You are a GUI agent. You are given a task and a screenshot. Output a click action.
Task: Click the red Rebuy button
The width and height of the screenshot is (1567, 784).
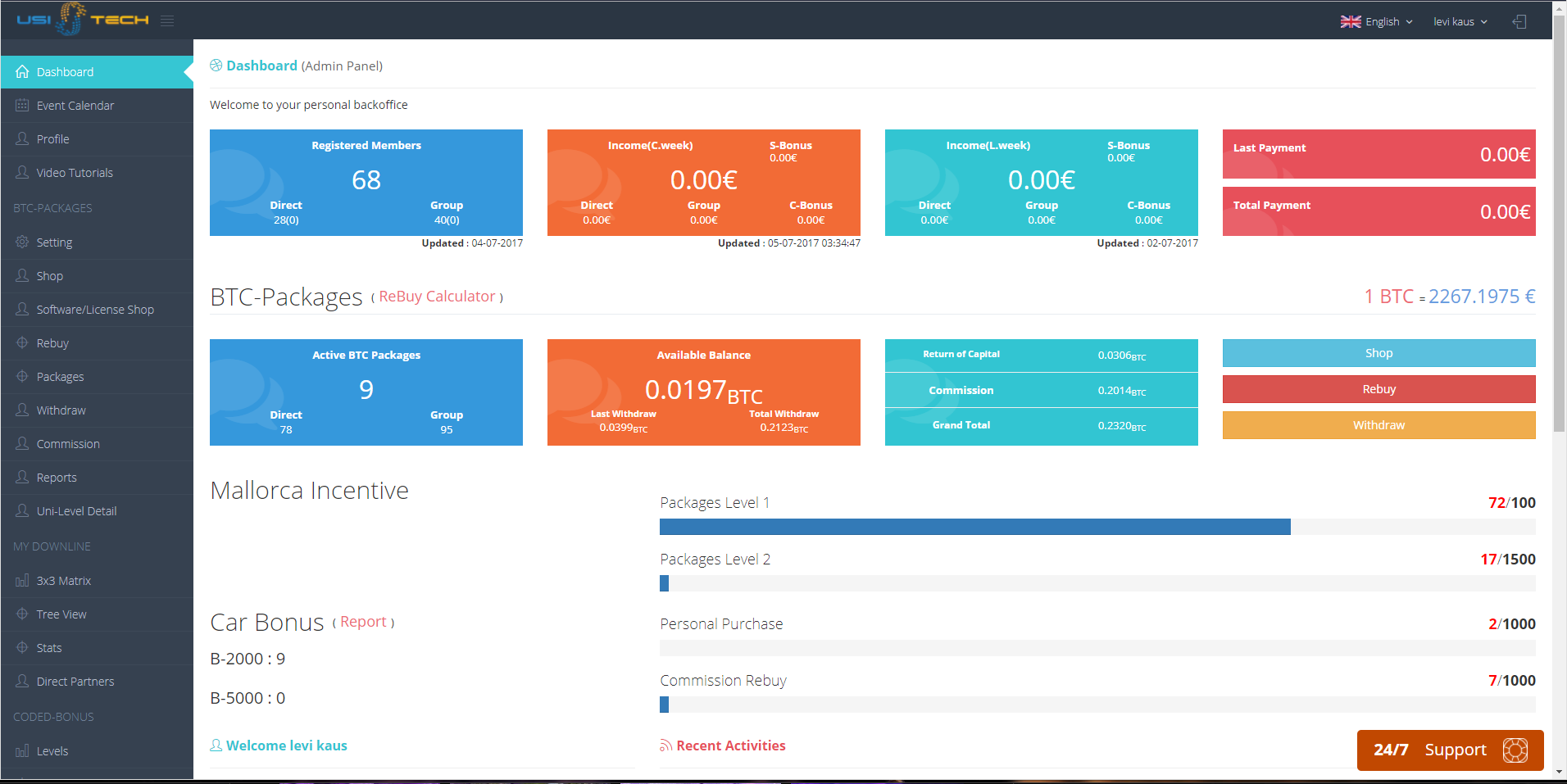click(x=1379, y=389)
